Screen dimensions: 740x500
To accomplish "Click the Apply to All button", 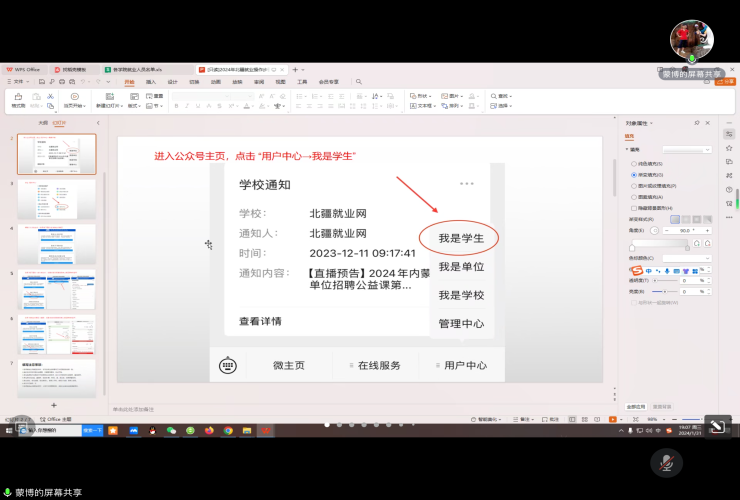I will 636,407.
